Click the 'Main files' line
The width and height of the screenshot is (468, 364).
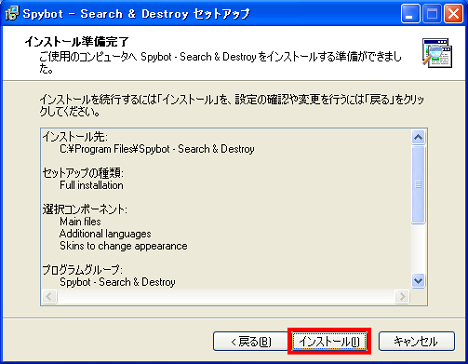[80, 222]
